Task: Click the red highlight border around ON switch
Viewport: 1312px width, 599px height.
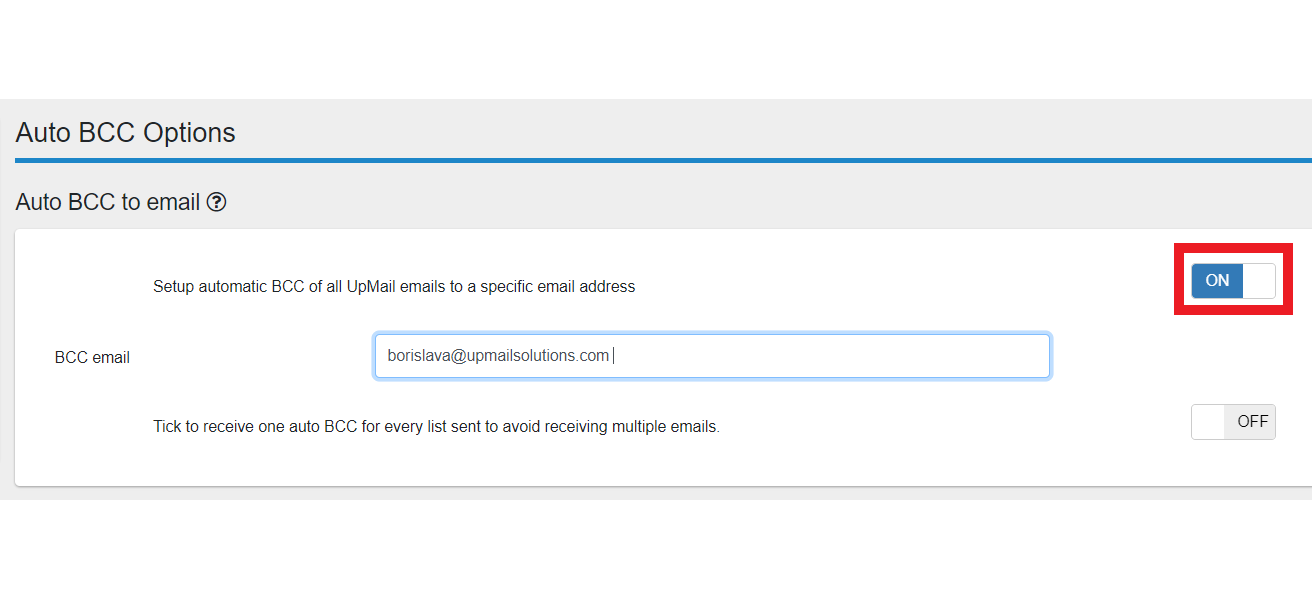Action: (1233, 247)
